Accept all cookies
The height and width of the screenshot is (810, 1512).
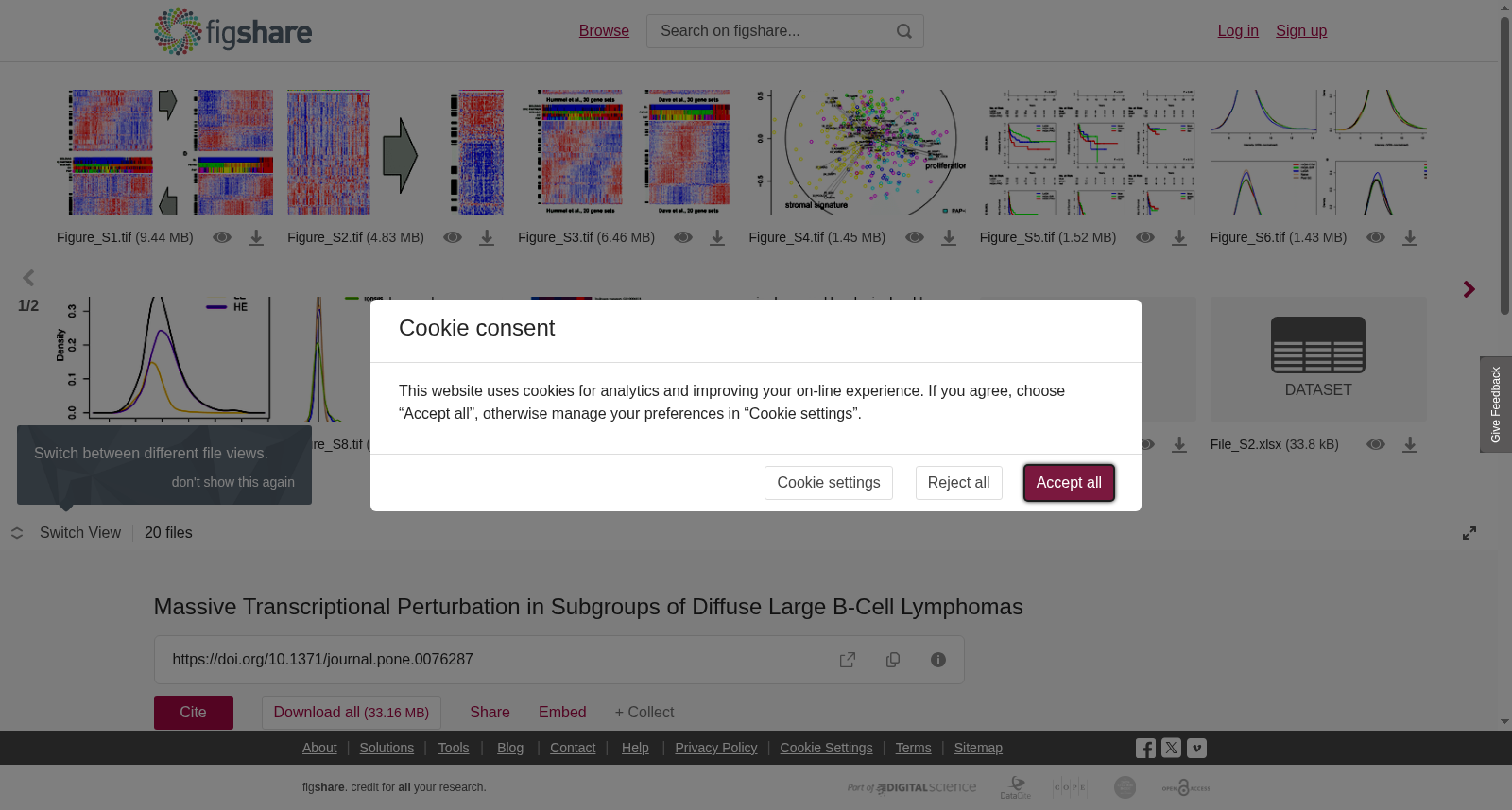[1069, 483]
